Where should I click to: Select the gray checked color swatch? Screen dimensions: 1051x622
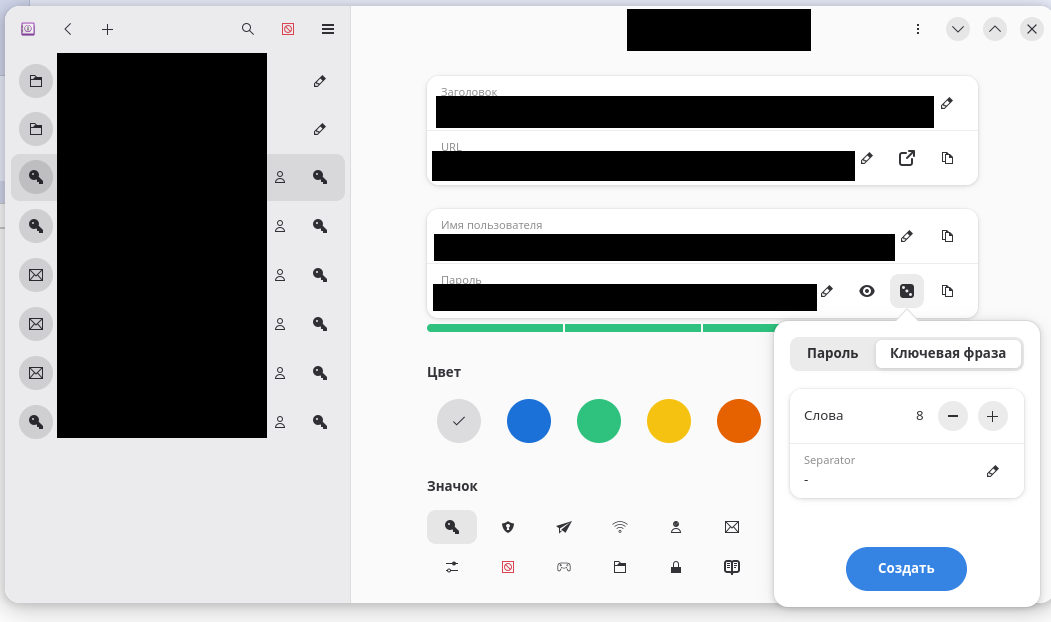(459, 421)
